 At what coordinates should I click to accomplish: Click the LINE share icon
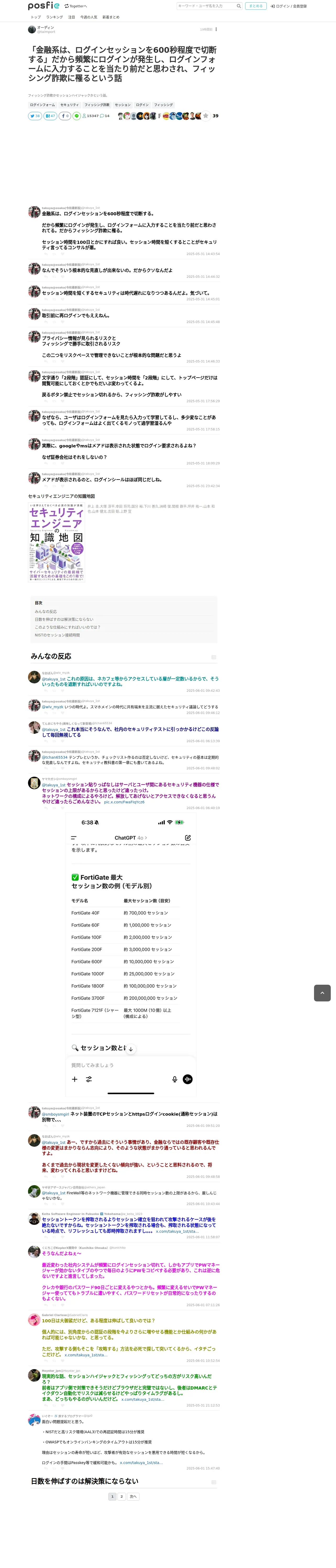click(77, 116)
